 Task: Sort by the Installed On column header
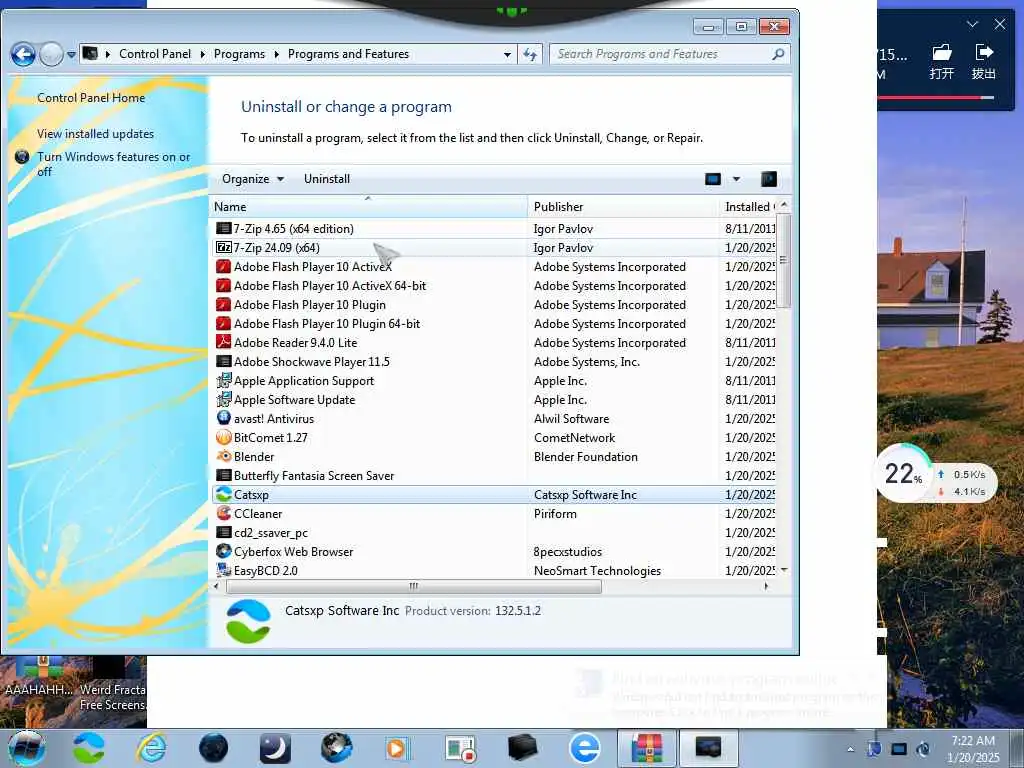point(747,206)
